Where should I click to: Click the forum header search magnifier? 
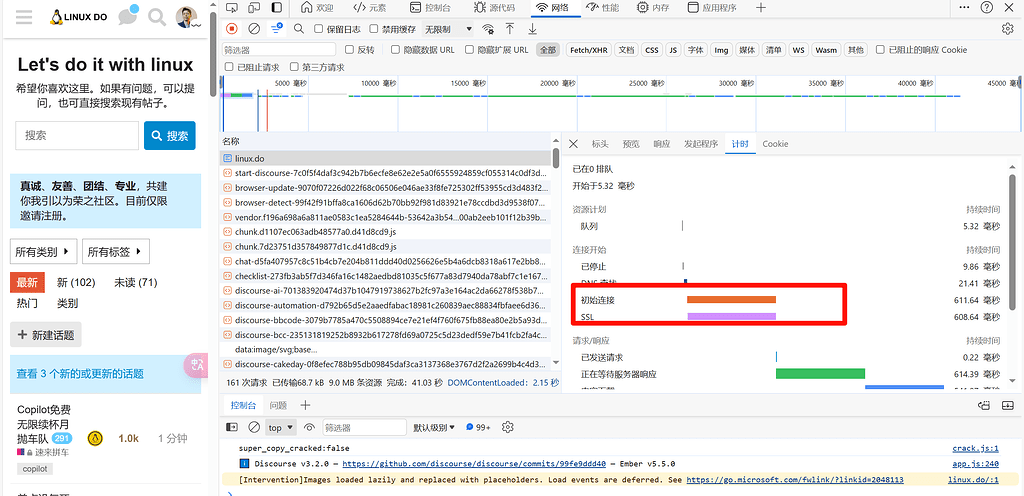tap(157, 17)
